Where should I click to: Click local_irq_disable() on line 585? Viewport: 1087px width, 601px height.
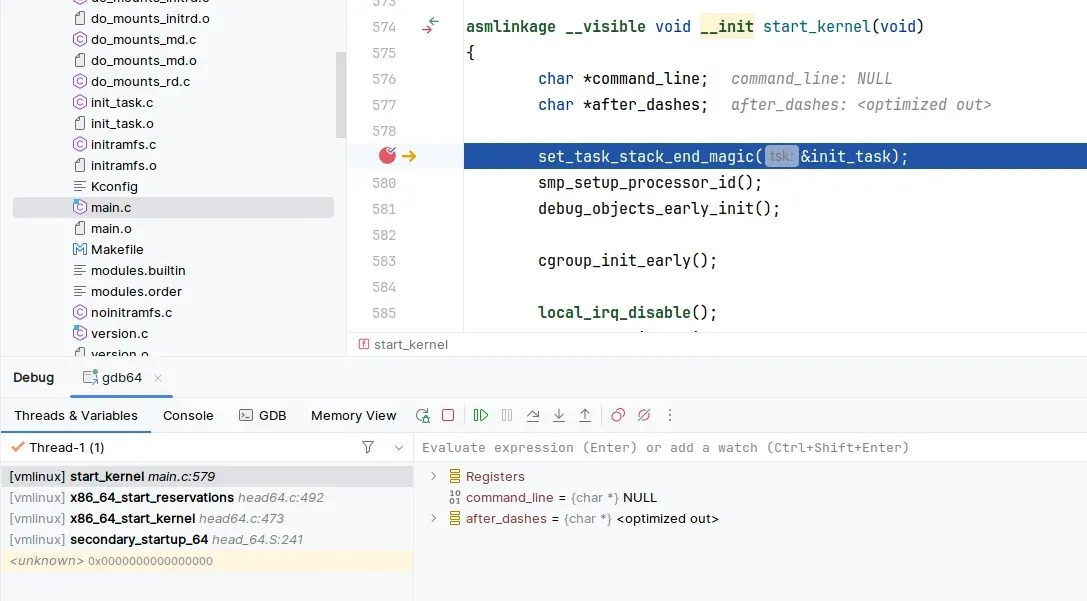pyautogui.click(x=627, y=313)
